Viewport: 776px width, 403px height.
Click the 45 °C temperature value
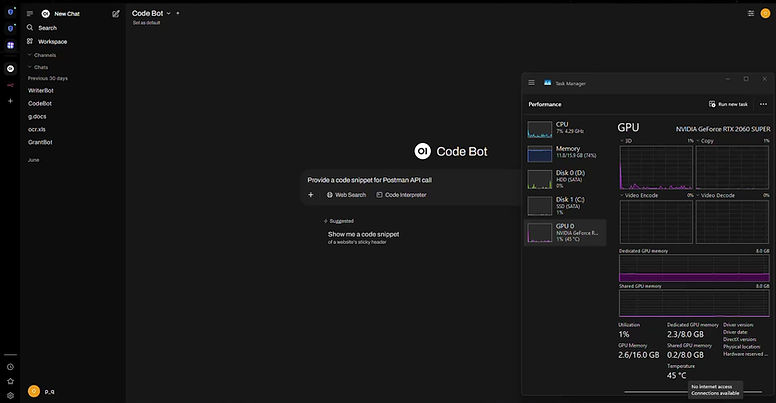pyautogui.click(x=676, y=375)
